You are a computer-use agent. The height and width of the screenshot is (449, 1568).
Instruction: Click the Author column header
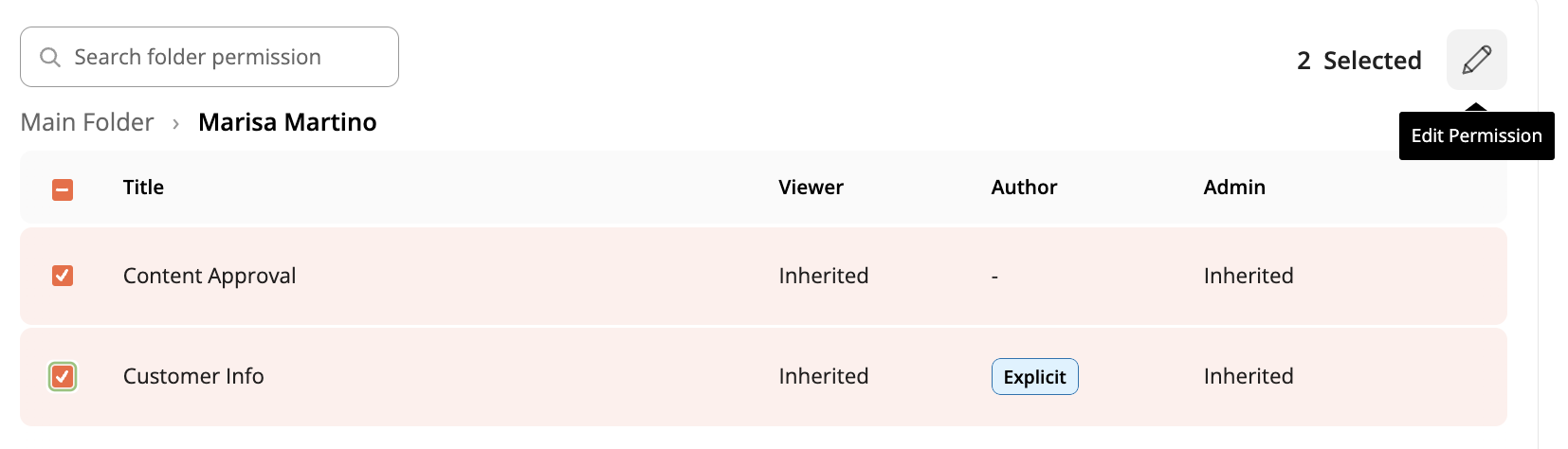pos(1024,188)
